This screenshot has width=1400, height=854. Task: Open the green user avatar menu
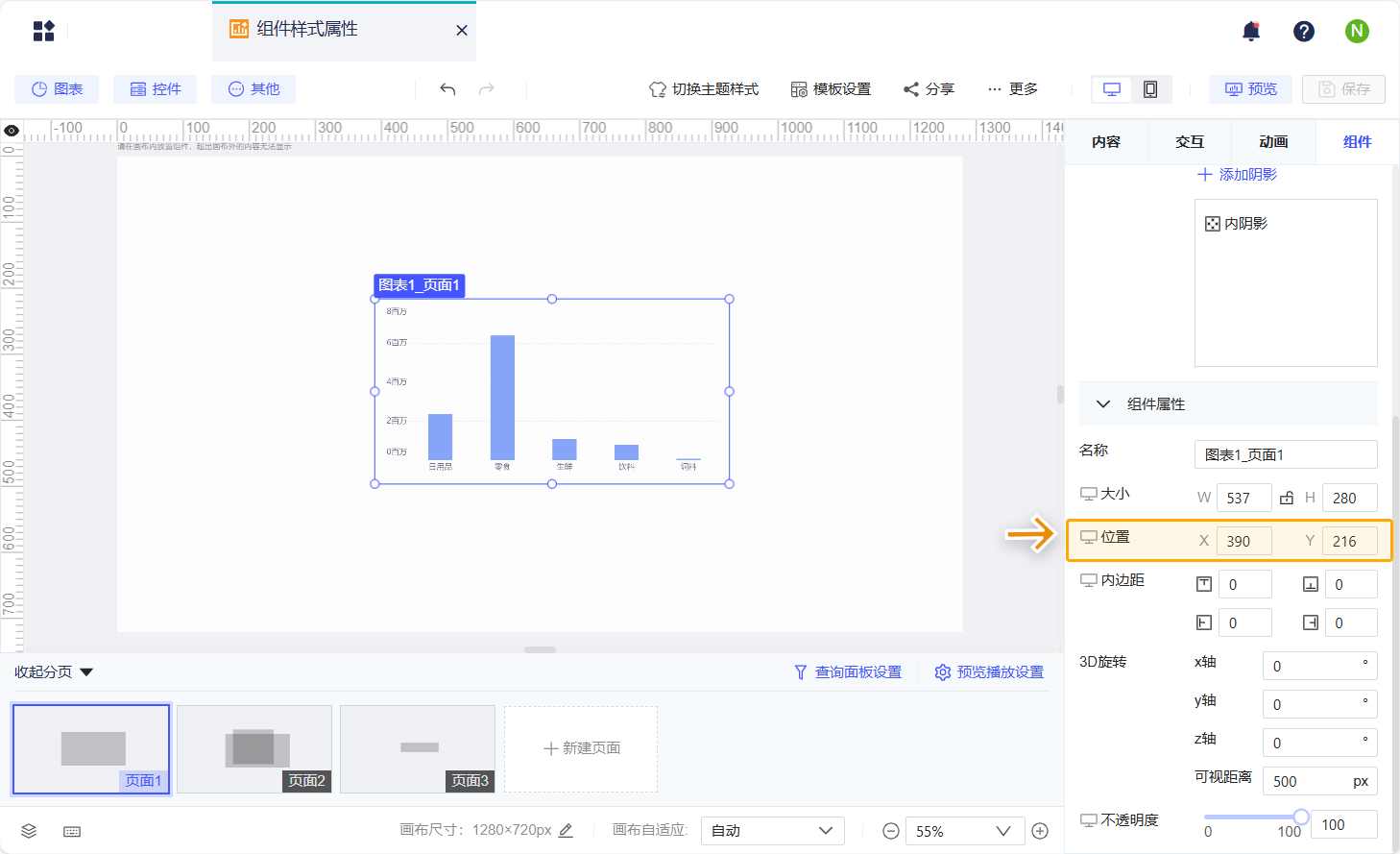tap(1357, 31)
